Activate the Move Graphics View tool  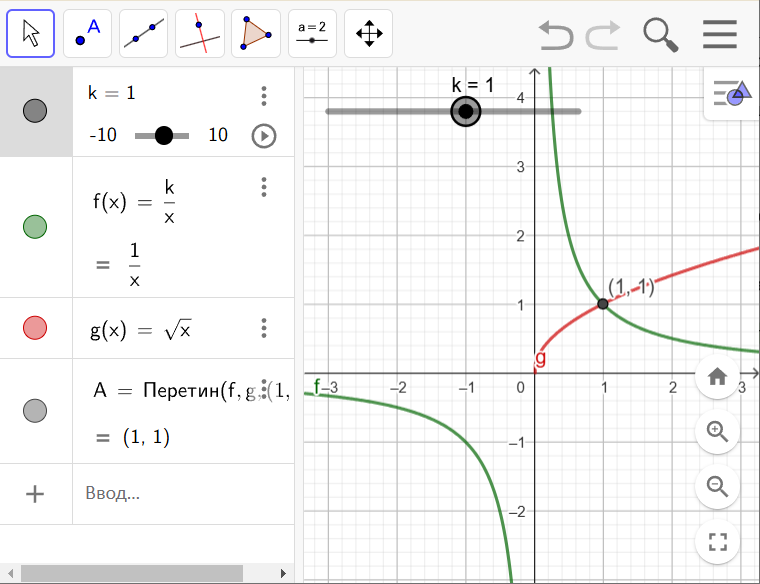tap(369, 34)
